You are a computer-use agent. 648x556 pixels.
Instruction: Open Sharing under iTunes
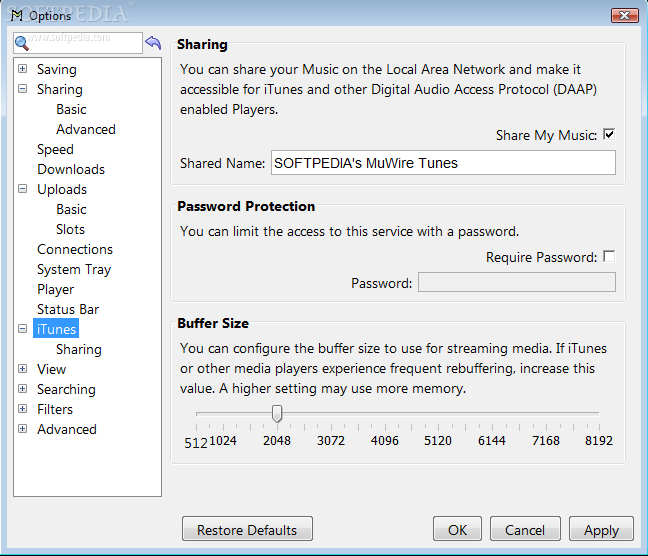click(x=79, y=349)
